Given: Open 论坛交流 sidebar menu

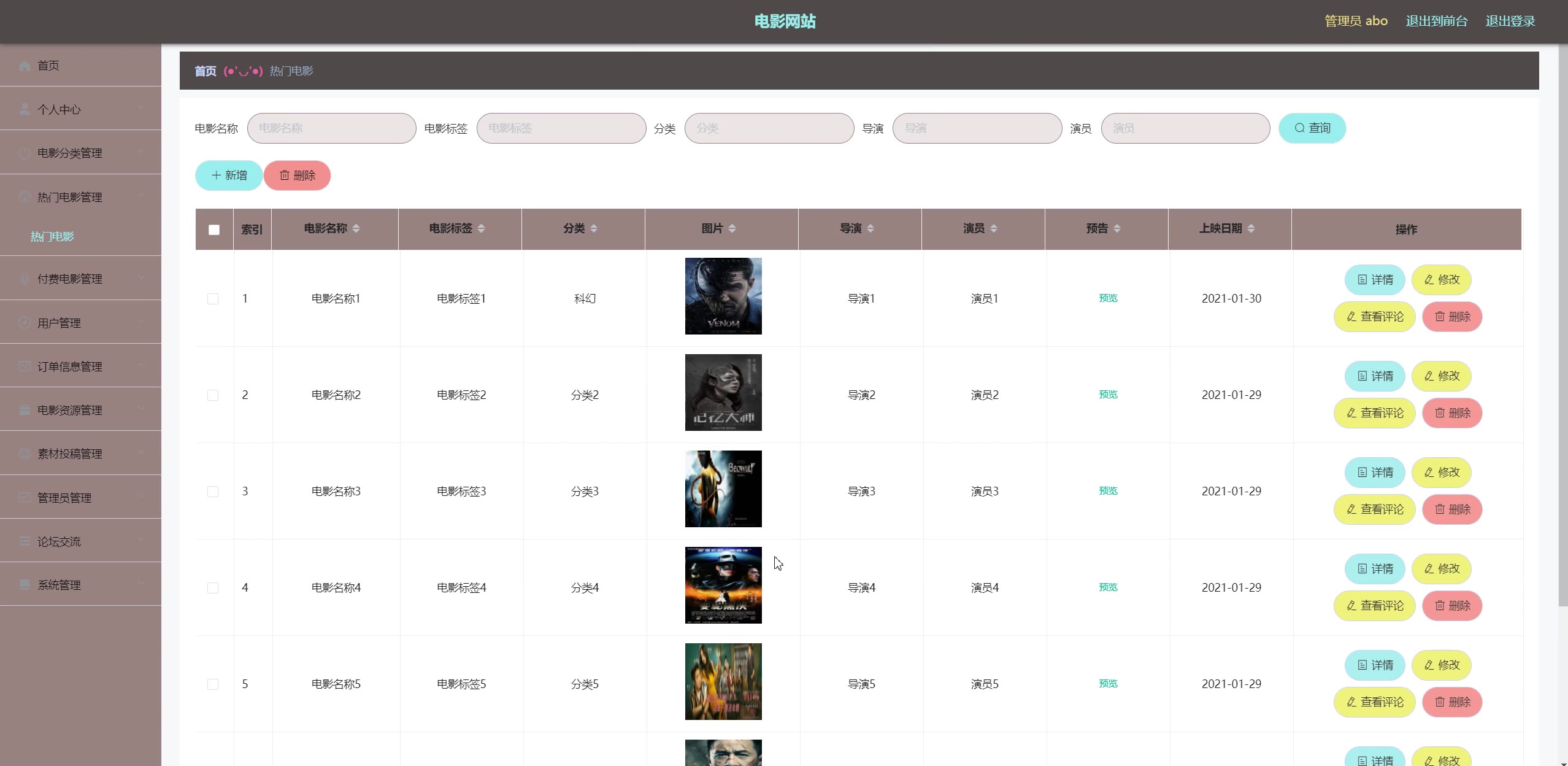Looking at the screenshot, I should 80,541.
